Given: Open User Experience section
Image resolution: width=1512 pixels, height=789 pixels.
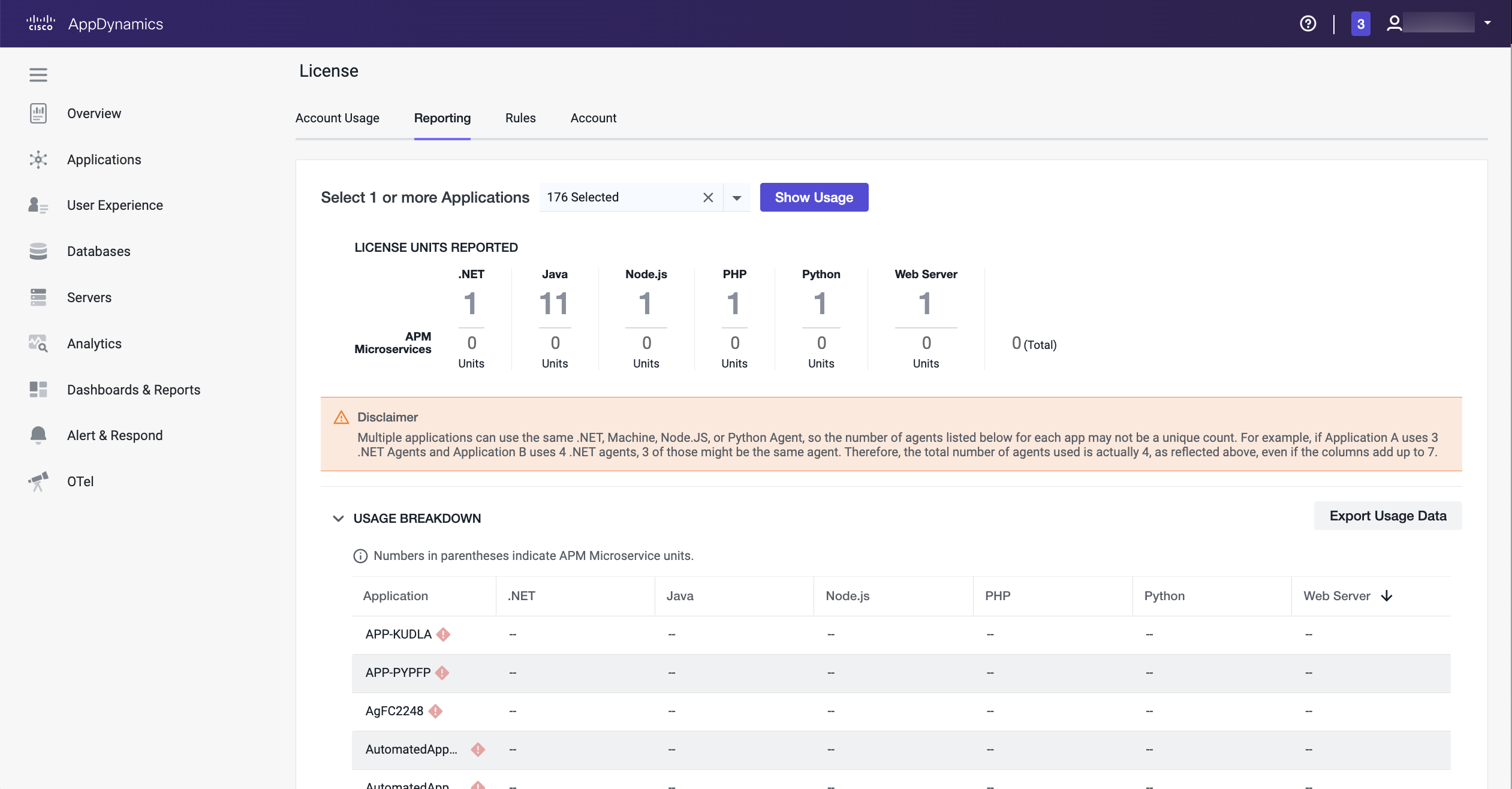Looking at the screenshot, I should (x=115, y=205).
